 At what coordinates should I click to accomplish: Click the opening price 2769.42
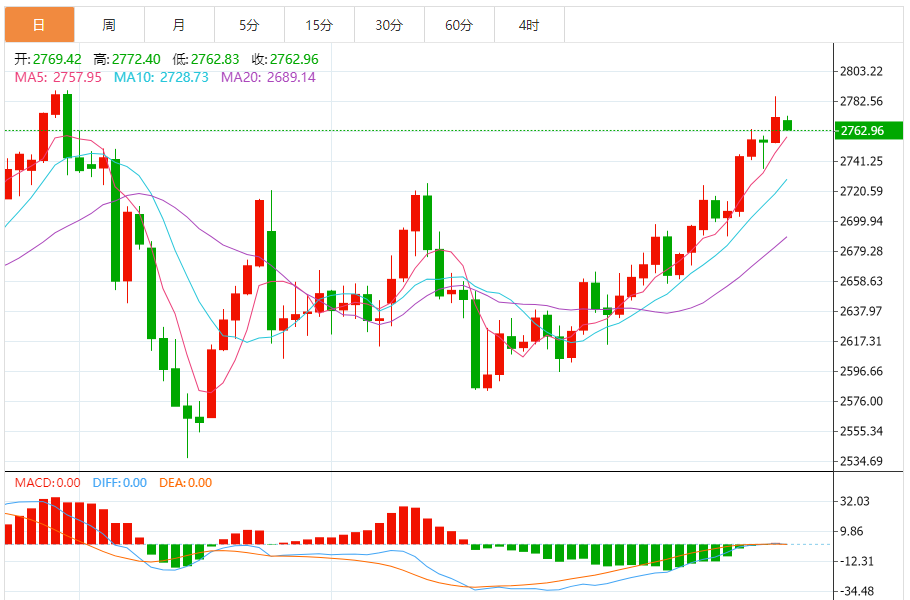tap(57, 59)
